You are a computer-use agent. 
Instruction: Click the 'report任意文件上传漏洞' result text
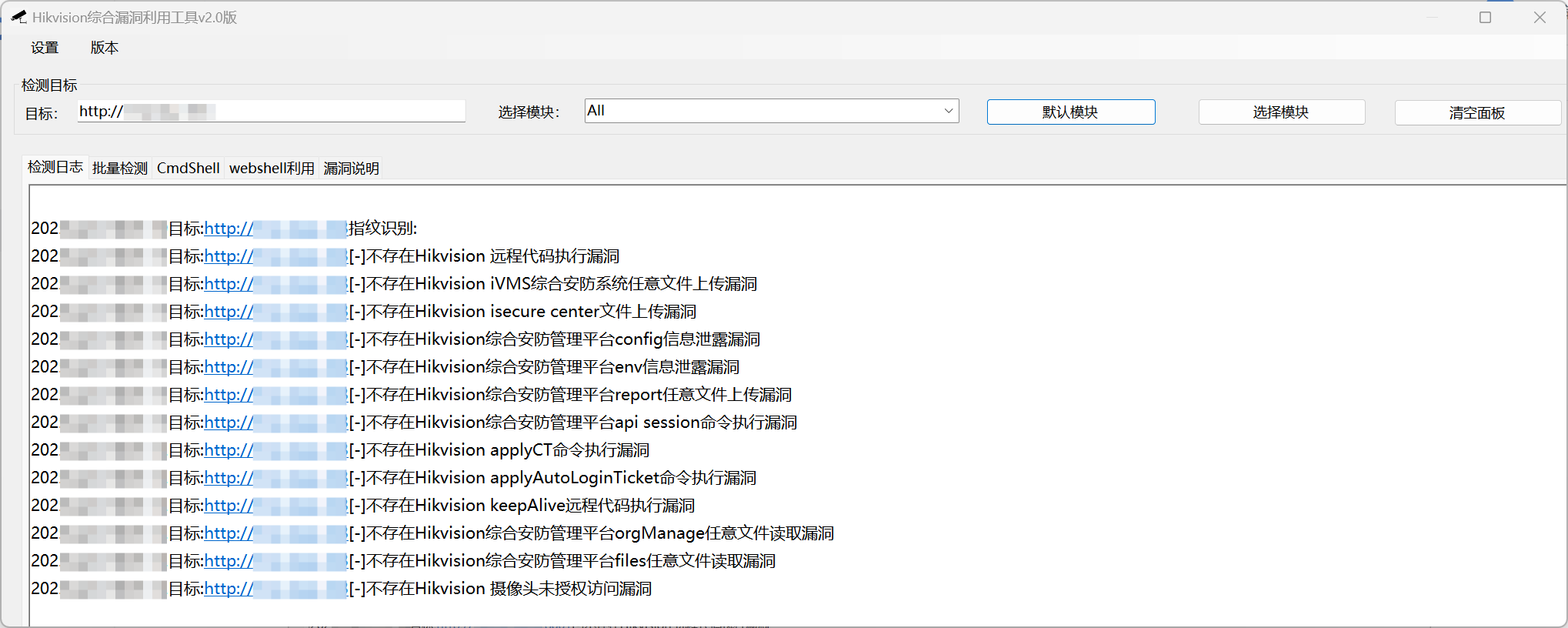(703, 395)
